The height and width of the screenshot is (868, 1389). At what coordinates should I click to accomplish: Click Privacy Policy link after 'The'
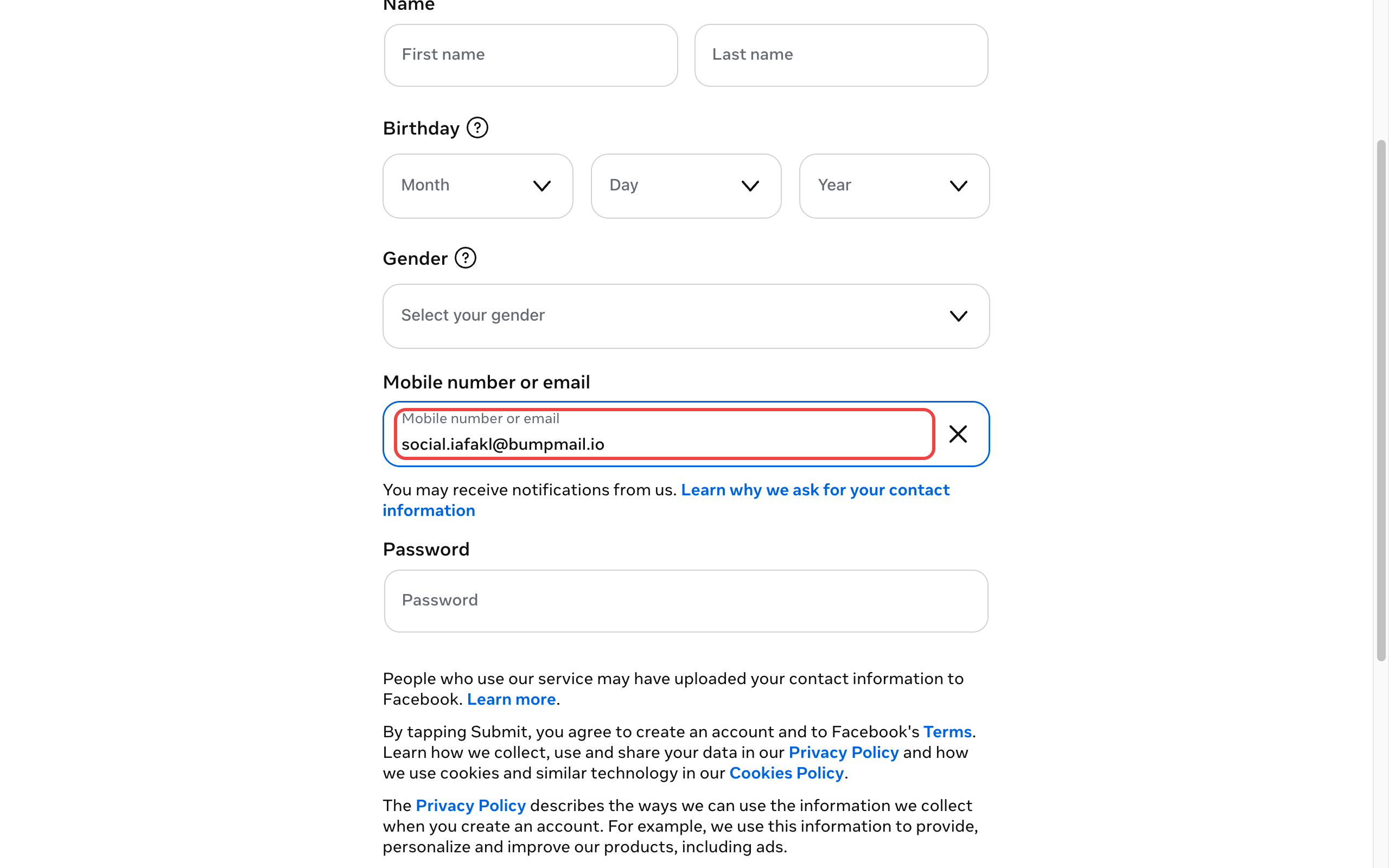[470, 806]
